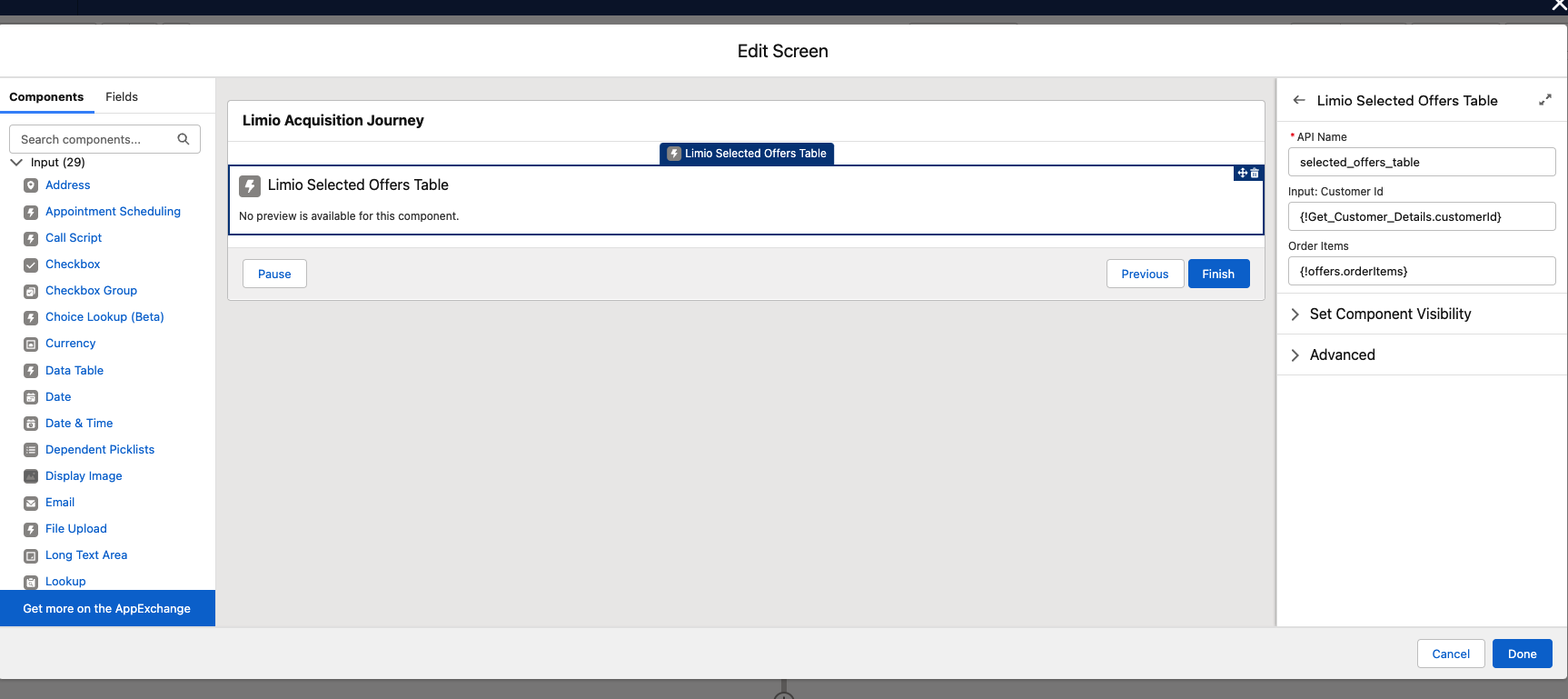The width and height of the screenshot is (1568, 699).
Task: Delete the Limio Selected Offers Table component
Action: pos(1255,173)
